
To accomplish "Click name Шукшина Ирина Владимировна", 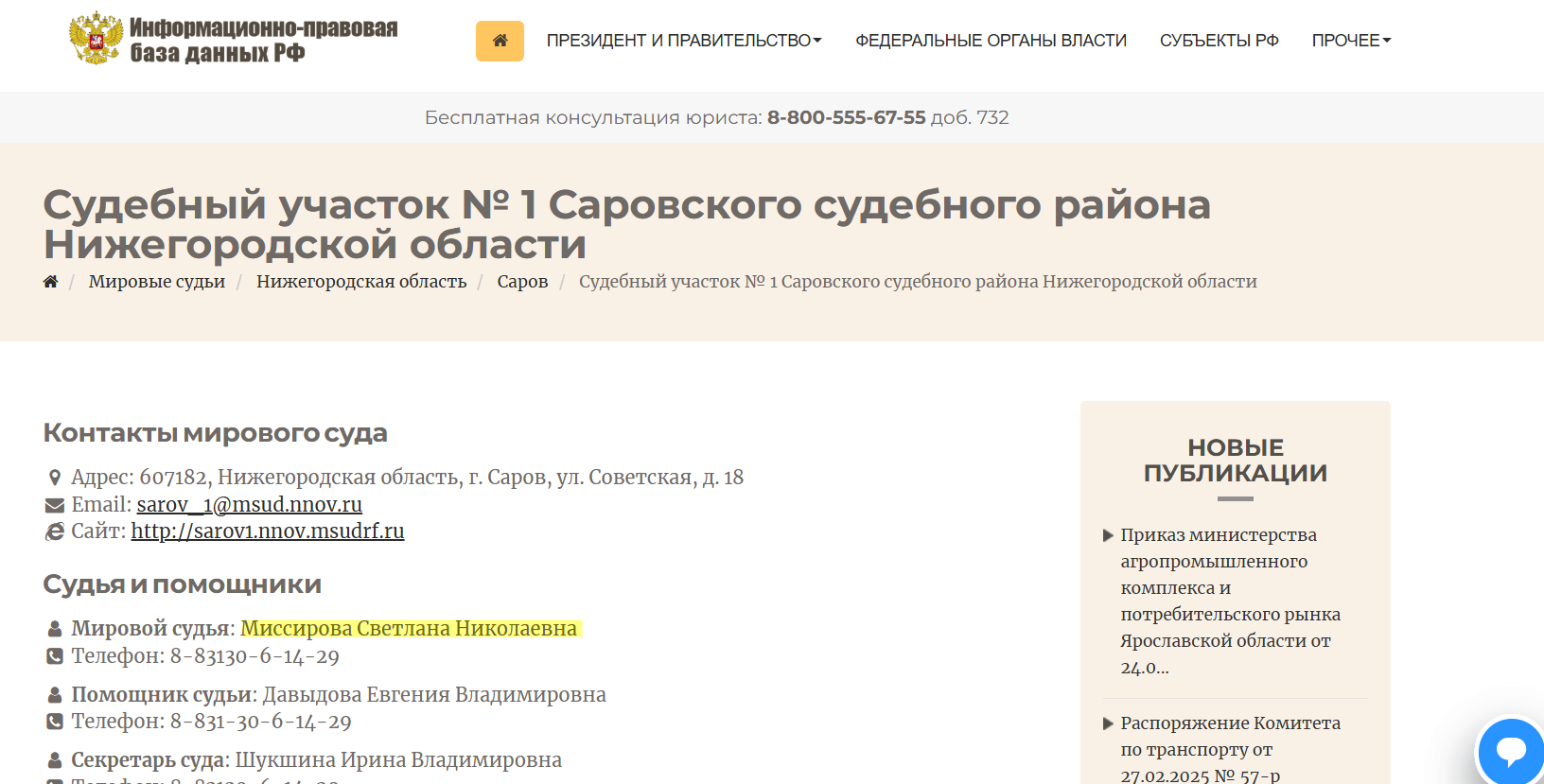I will (x=398, y=760).
